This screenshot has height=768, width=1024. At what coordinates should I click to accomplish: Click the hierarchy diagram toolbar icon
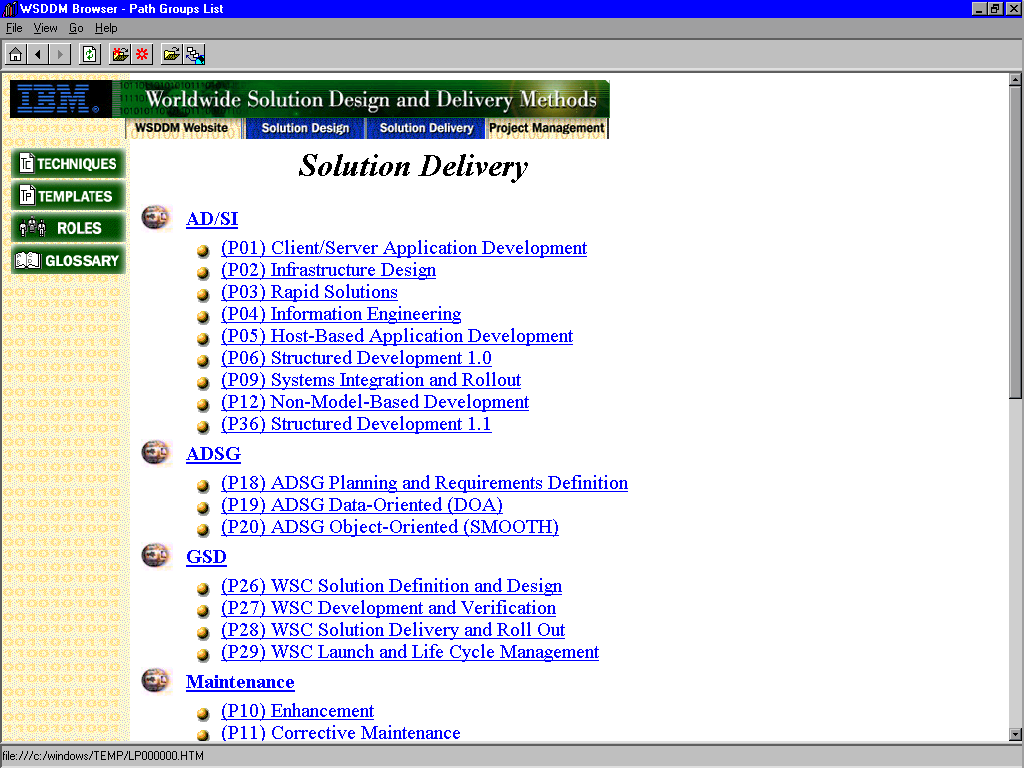(194, 54)
